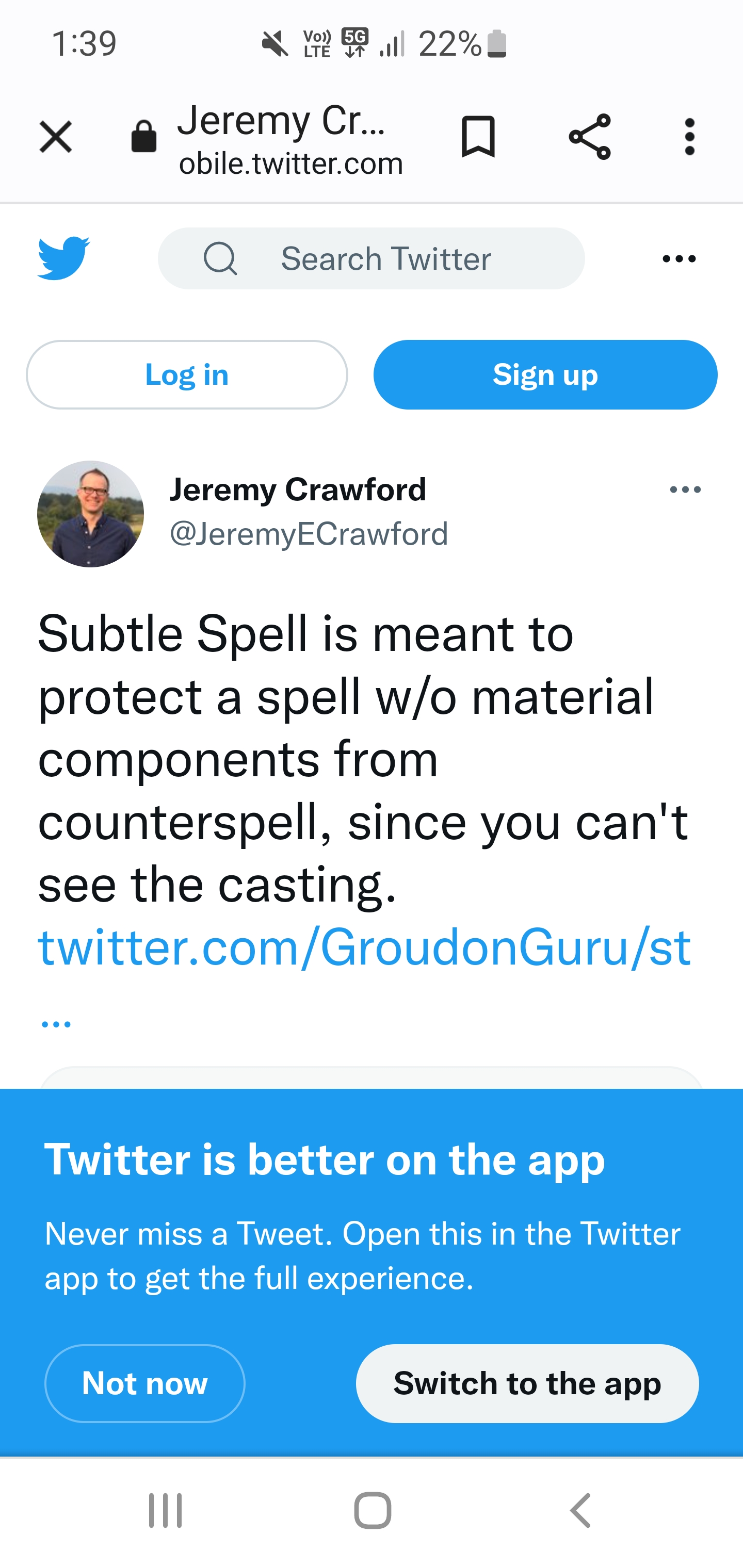Bookmark this page

[x=478, y=136]
